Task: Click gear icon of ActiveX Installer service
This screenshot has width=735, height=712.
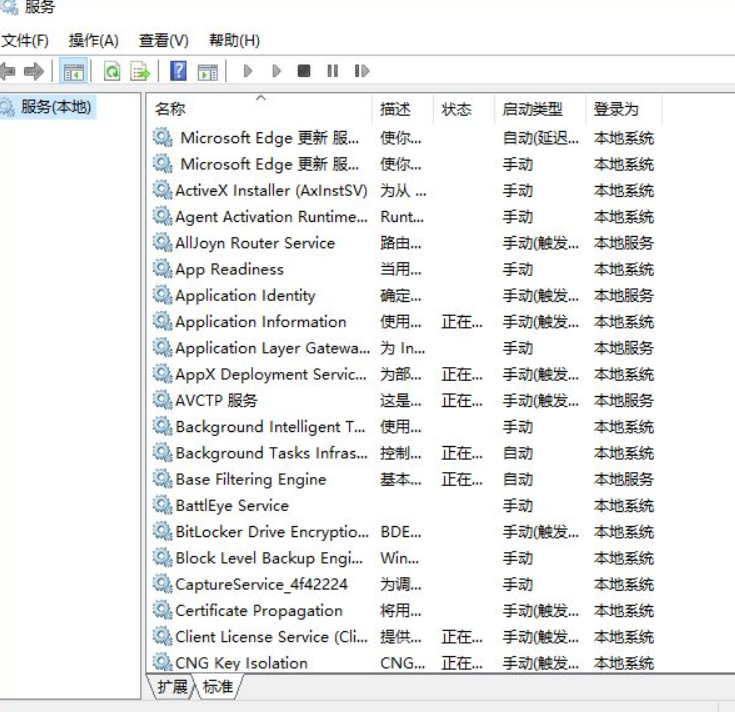Action: coord(163,190)
